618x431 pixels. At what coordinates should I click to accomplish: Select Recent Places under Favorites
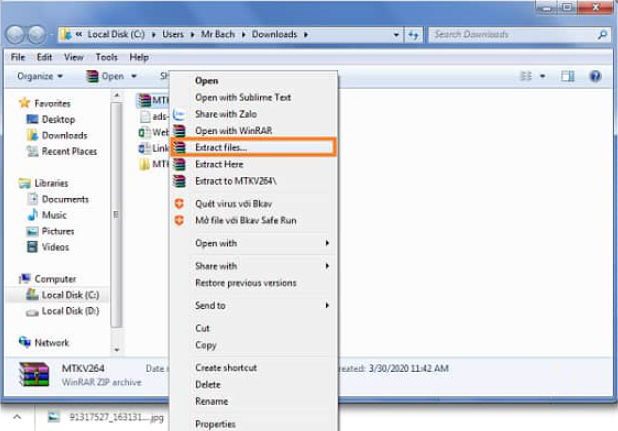[x=69, y=151]
